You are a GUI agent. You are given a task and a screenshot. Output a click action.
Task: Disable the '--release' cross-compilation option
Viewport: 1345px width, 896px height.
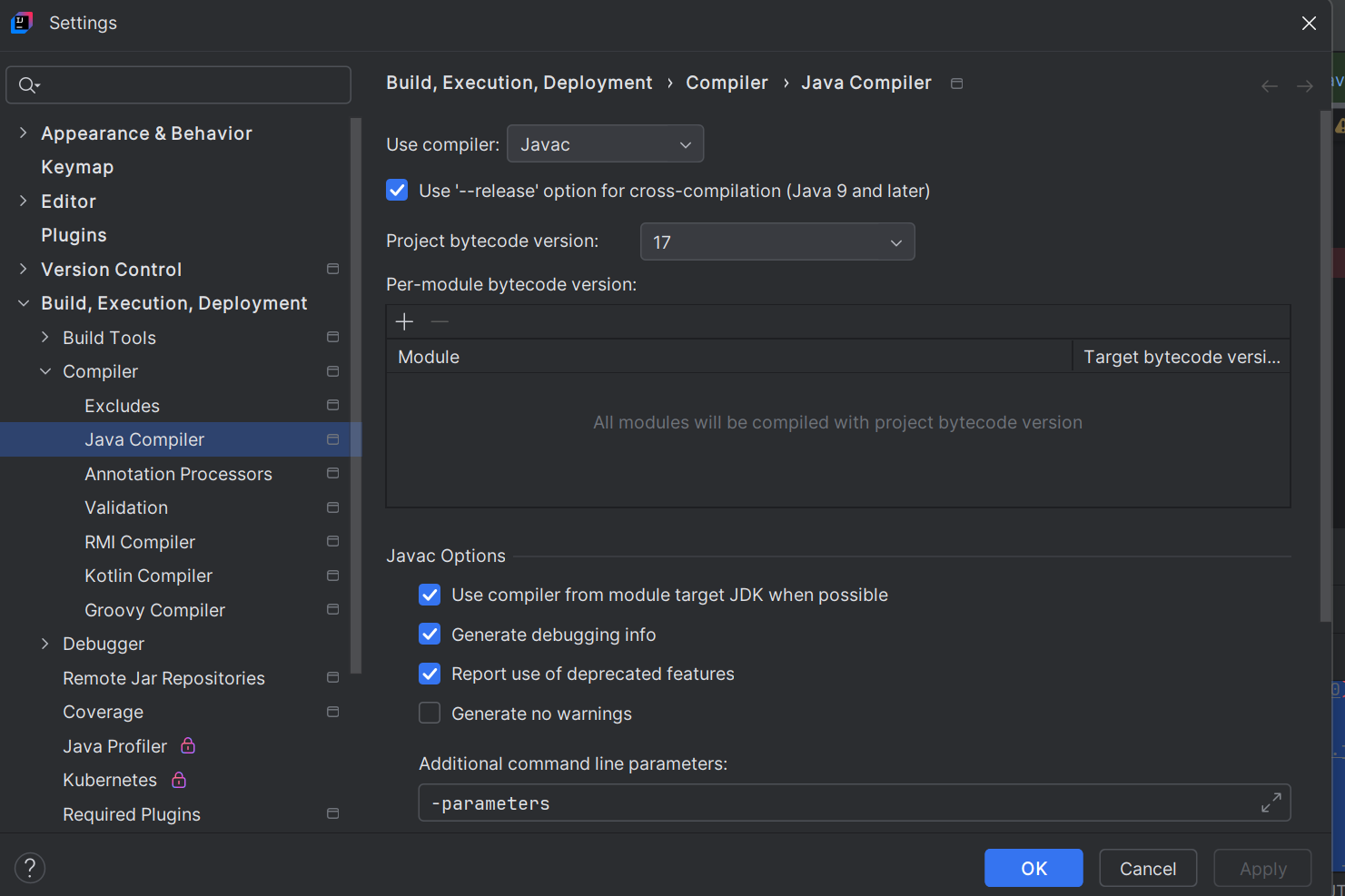[x=397, y=191]
